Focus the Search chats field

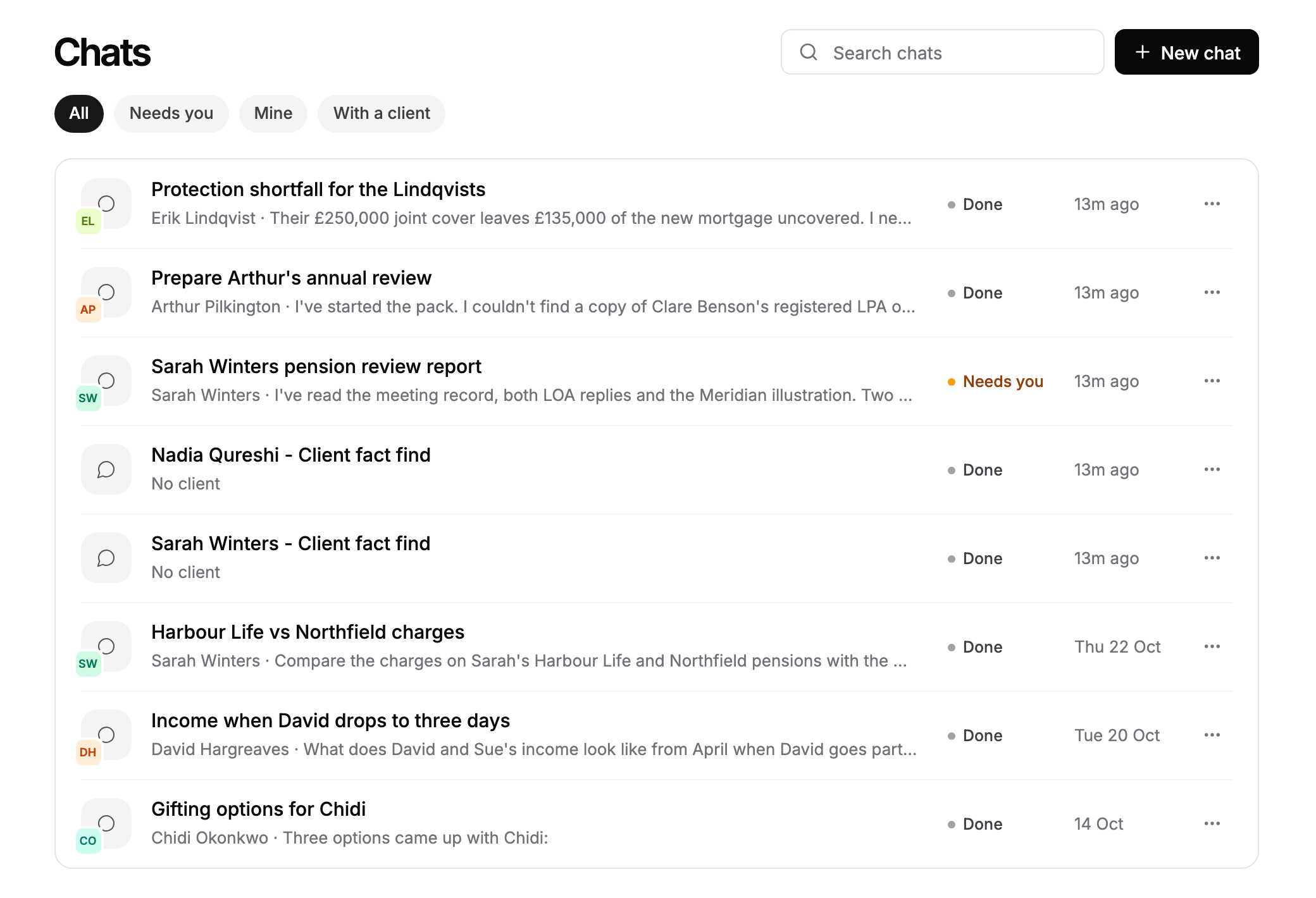(943, 52)
